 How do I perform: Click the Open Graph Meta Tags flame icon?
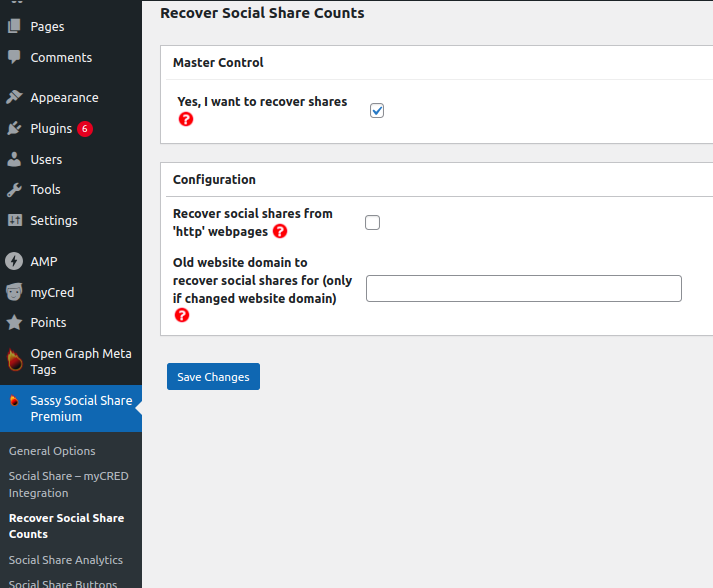pyautogui.click(x=15, y=359)
